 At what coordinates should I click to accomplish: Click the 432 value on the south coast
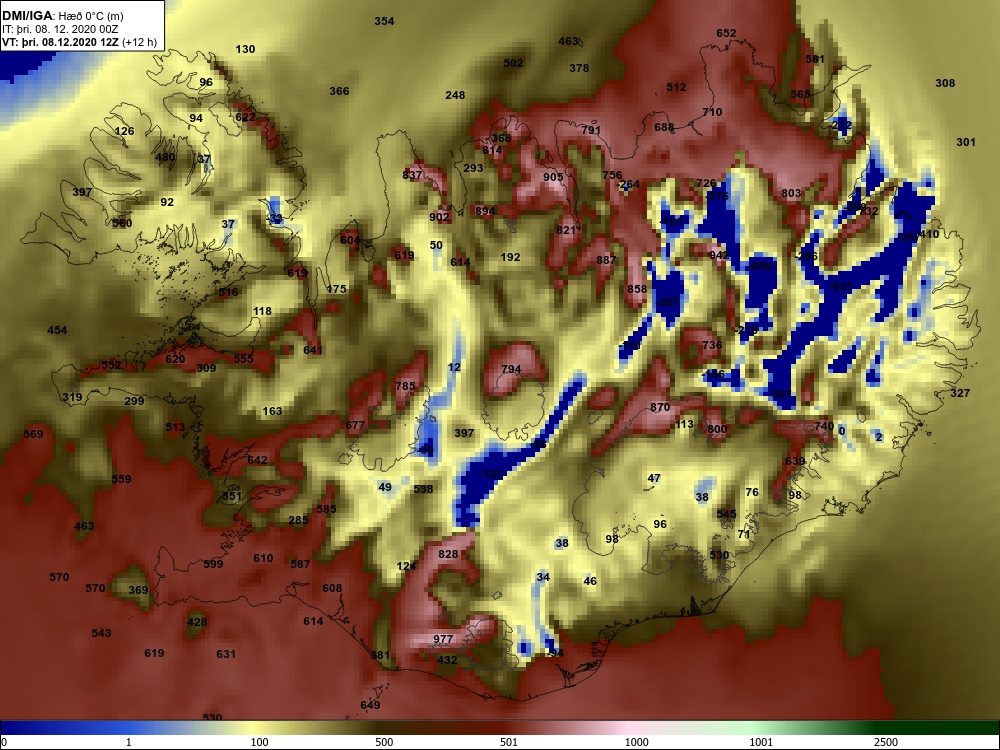pyautogui.click(x=447, y=660)
